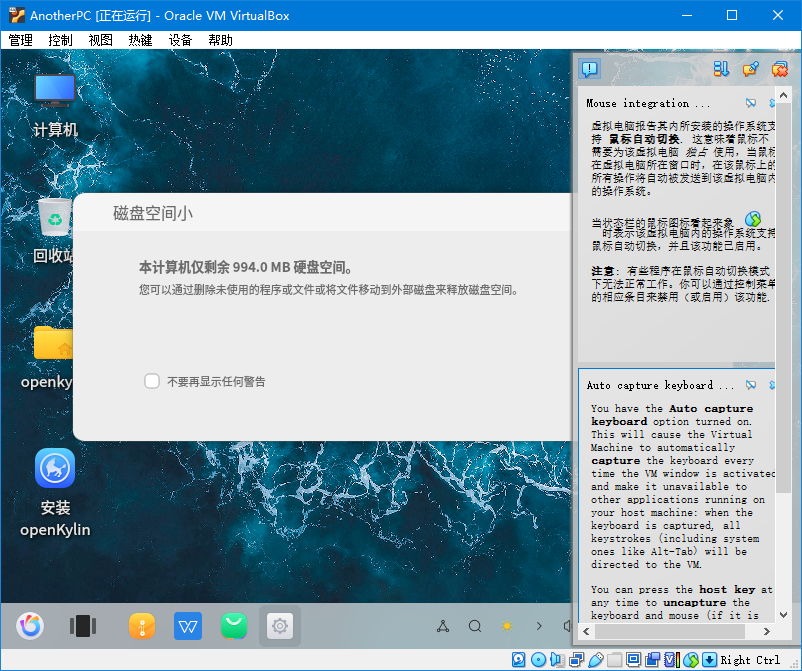
Task: Toggle the notification center speech bubble icon
Action: point(590,69)
